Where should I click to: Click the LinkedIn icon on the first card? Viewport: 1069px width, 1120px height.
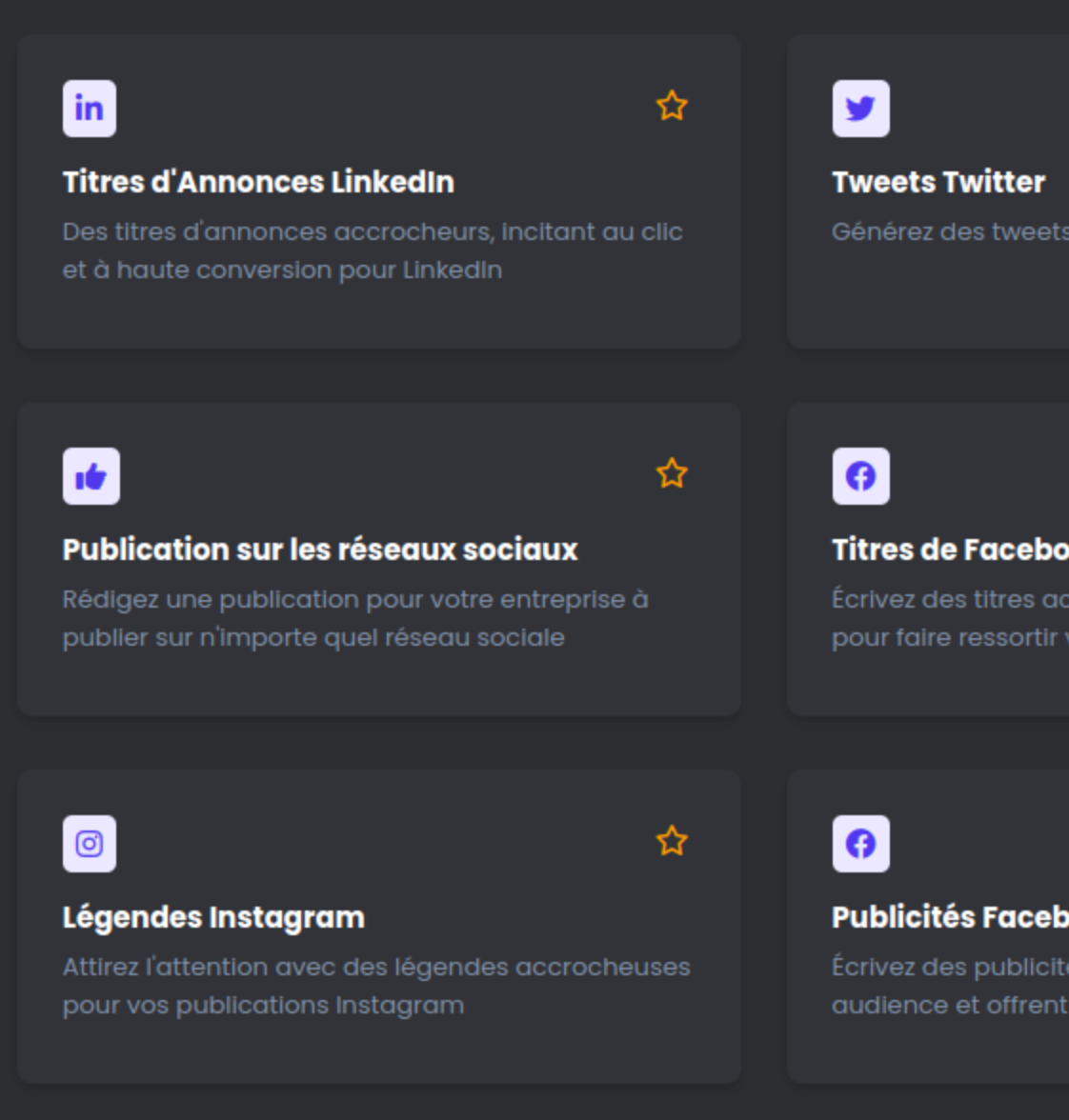[x=90, y=109]
